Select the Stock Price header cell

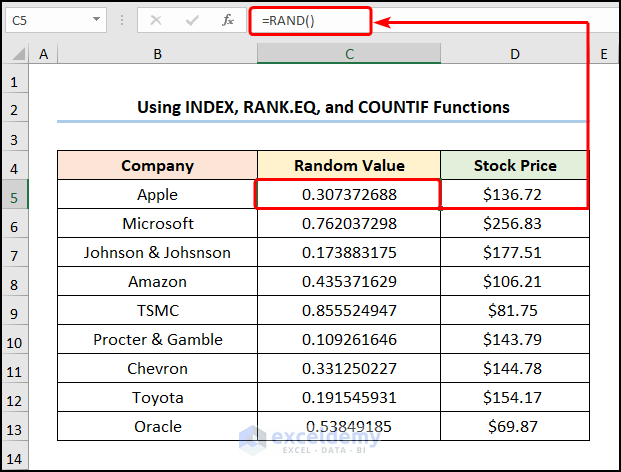(515, 166)
